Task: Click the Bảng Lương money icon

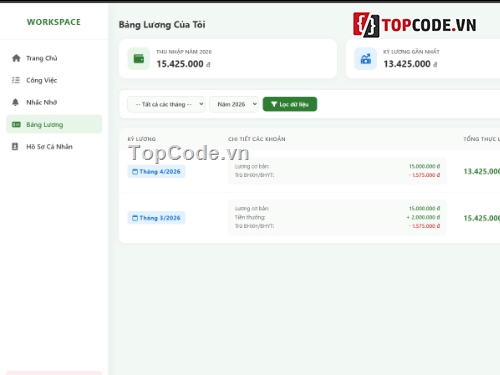Action: point(16,124)
